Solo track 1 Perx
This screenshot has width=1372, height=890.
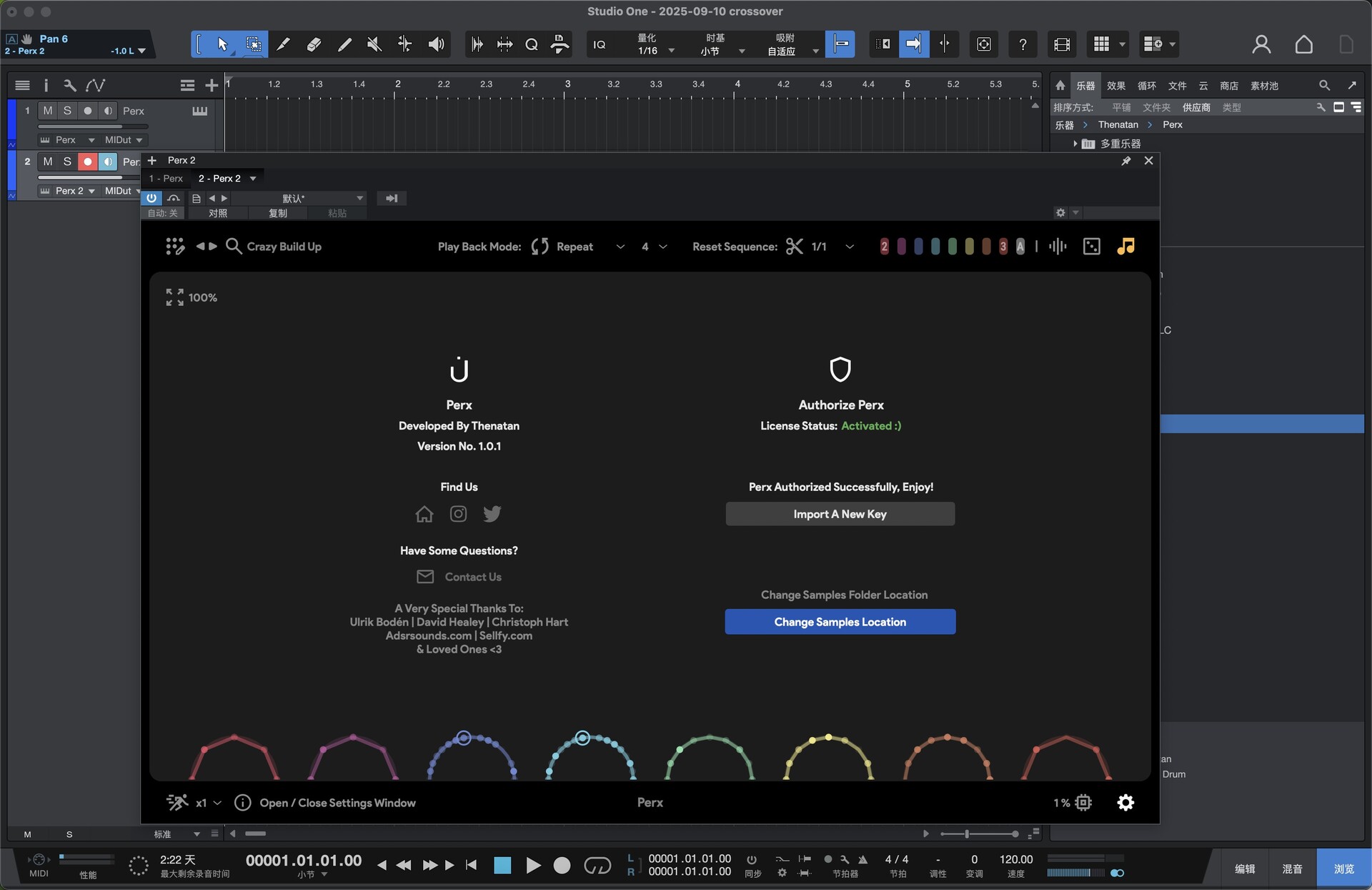click(x=67, y=111)
